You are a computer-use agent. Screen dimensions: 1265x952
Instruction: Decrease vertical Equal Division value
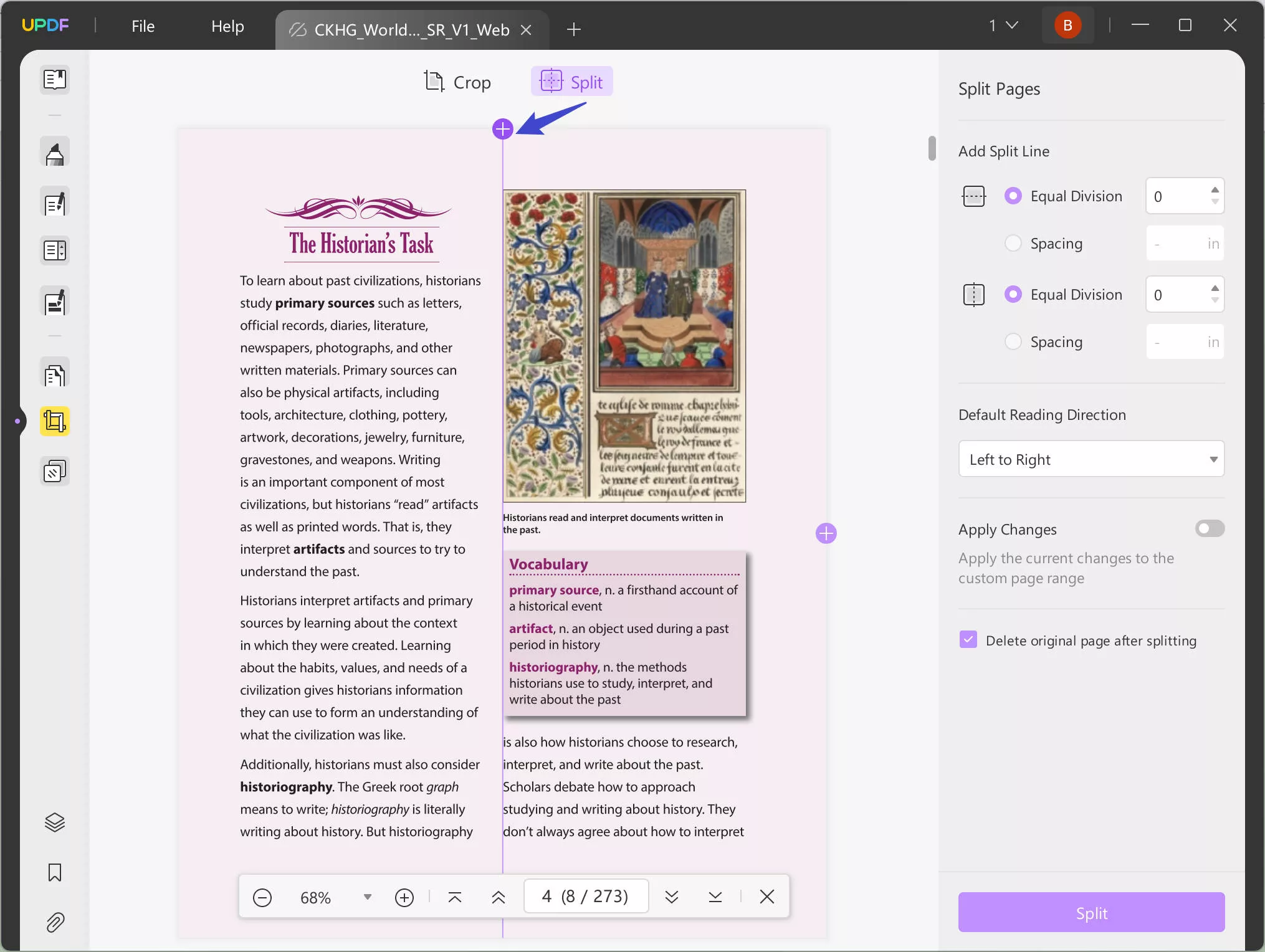(1215, 300)
